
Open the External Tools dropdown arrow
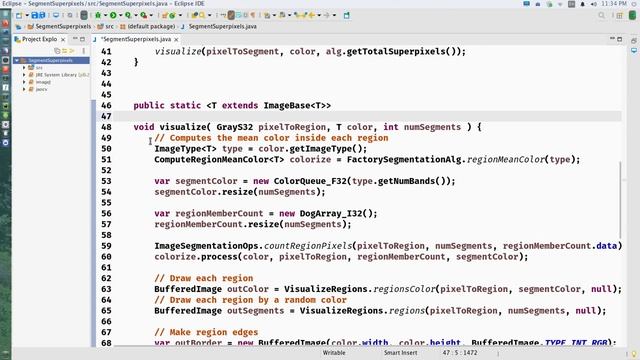(x=151, y=16)
